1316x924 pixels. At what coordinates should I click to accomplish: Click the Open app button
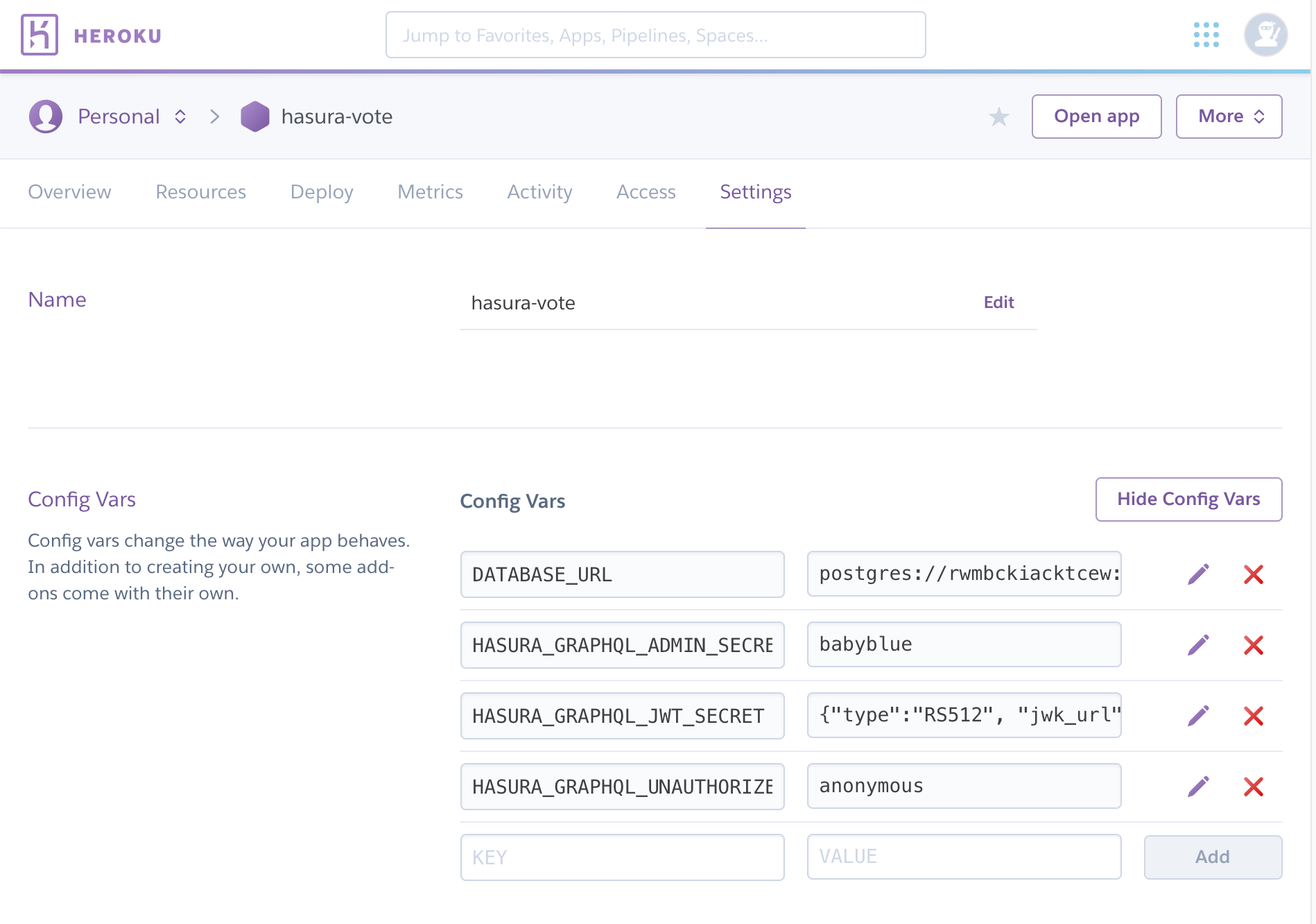[x=1096, y=117]
